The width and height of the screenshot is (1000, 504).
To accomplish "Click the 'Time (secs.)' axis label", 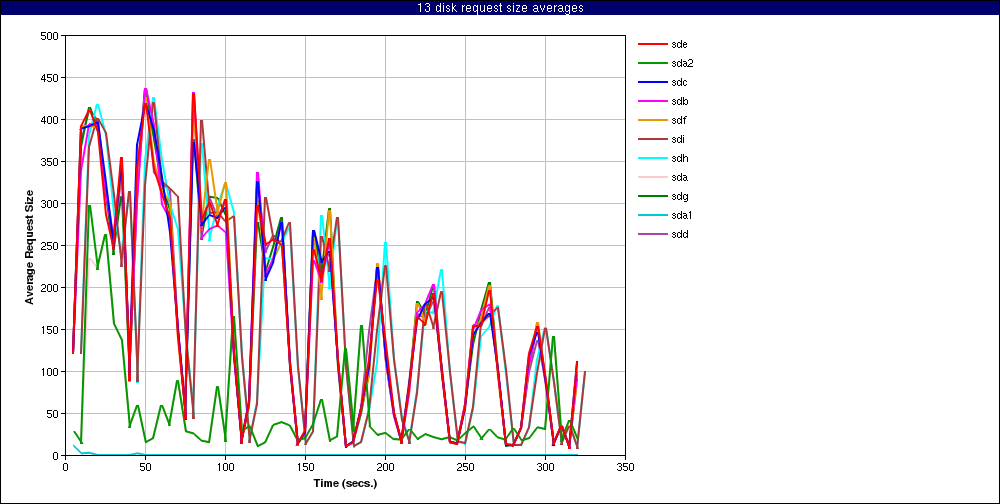I will [x=345, y=483].
